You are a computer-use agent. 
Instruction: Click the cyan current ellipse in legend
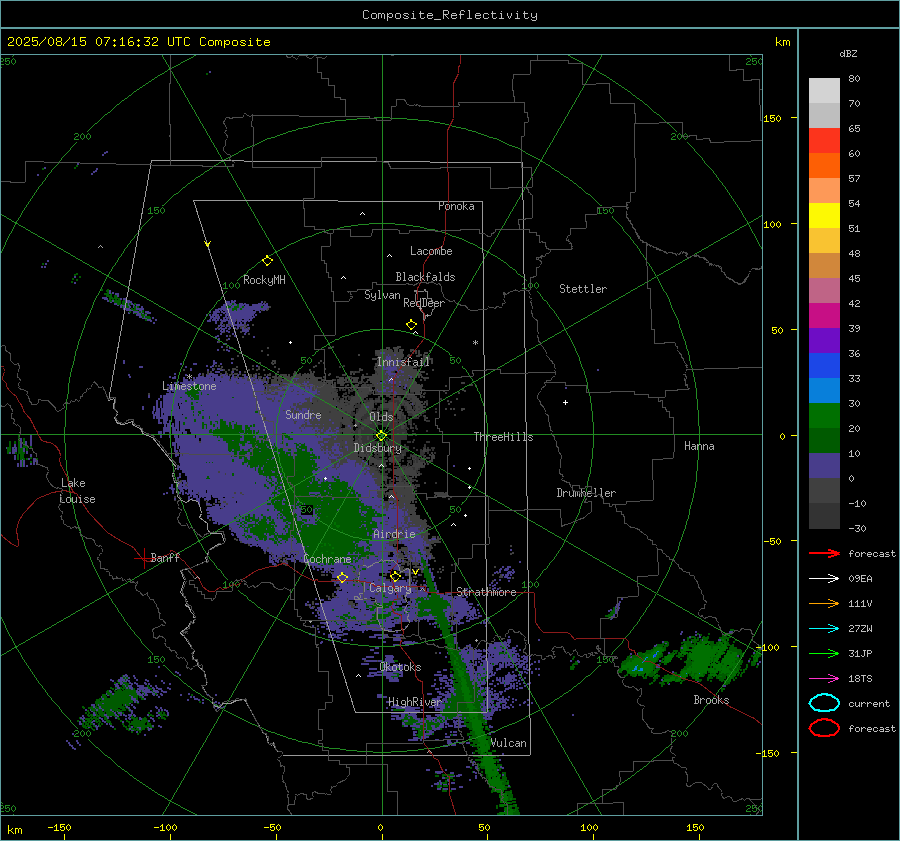824,703
